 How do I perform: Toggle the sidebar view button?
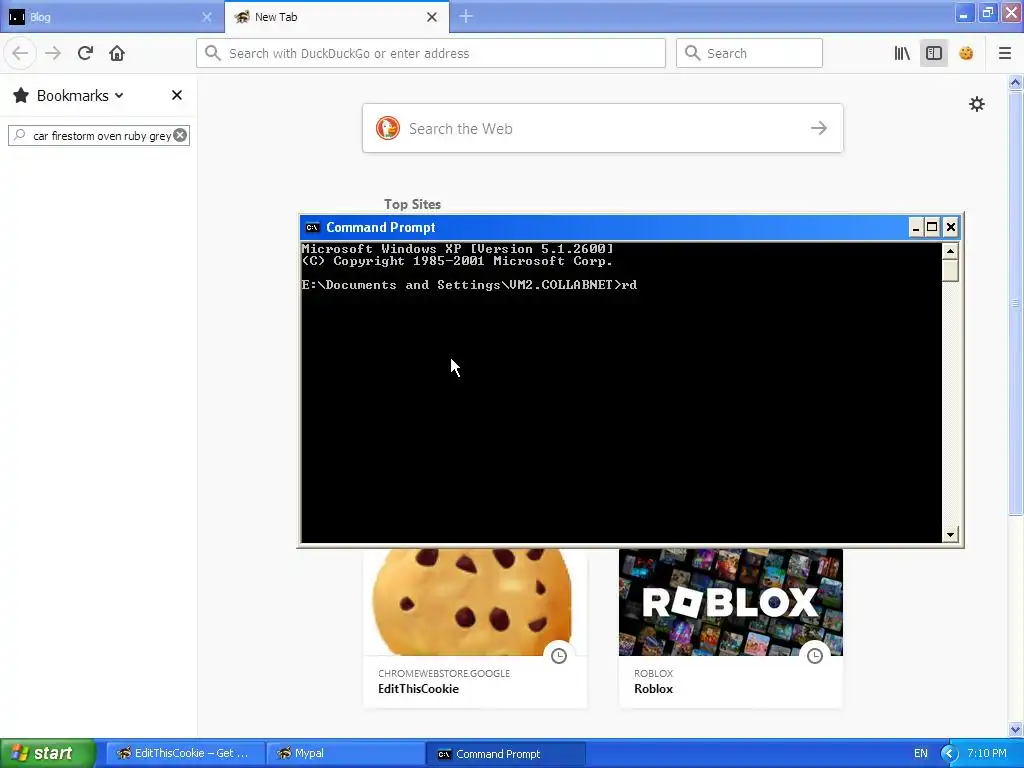coord(934,53)
